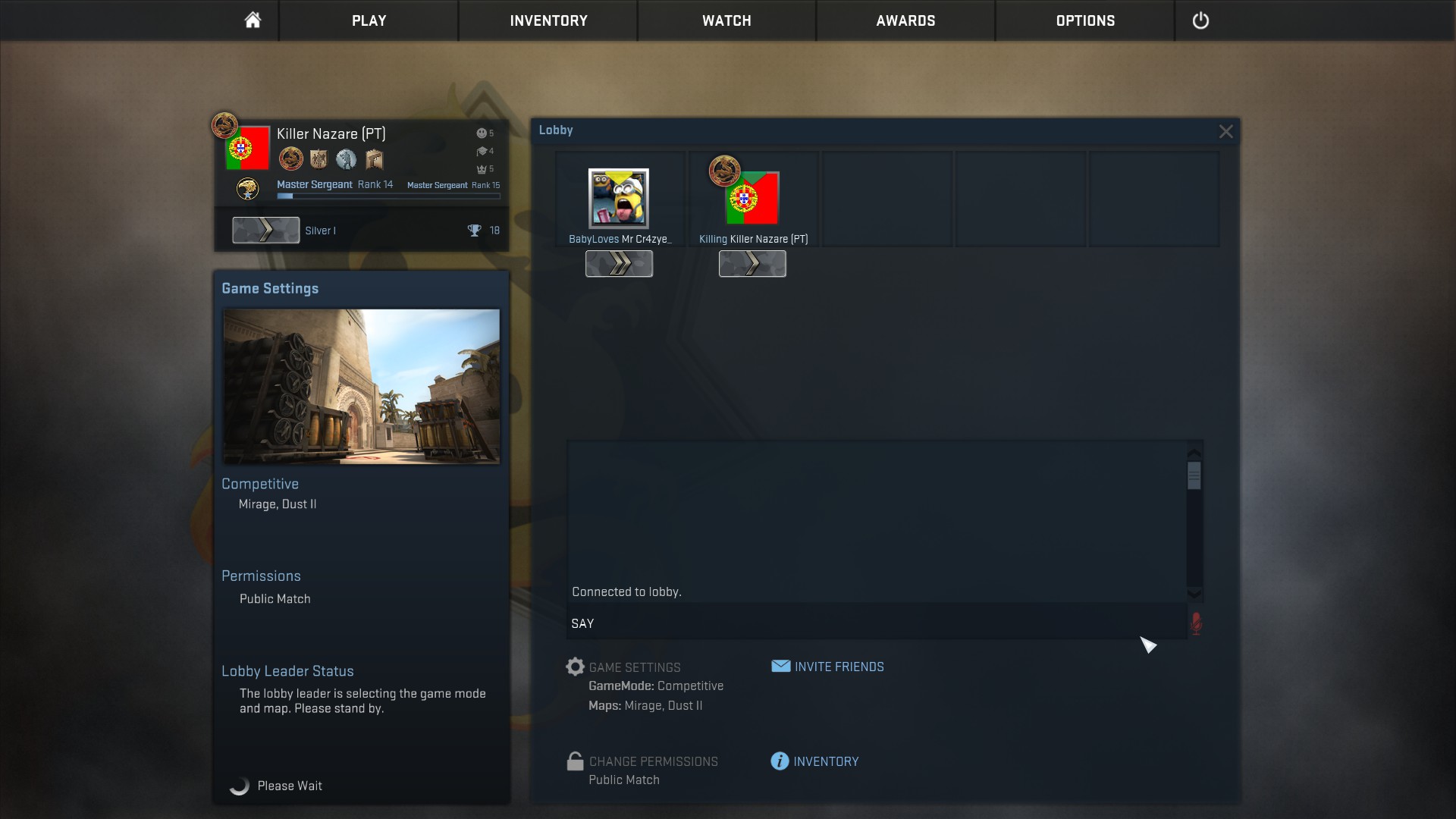Click the Invite Friends envelope icon

click(x=780, y=666)
